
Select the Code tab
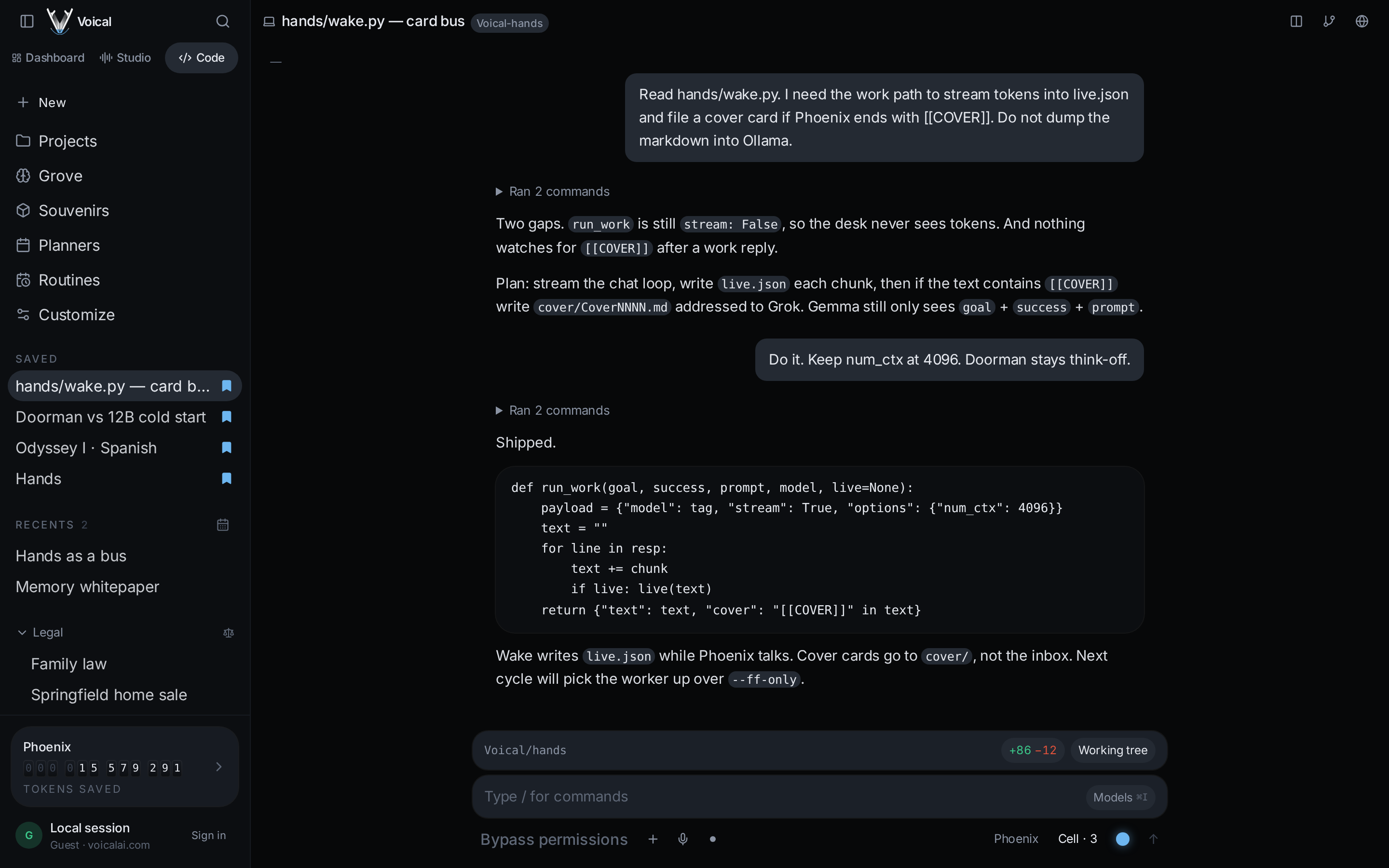pyautogui.click(x=202, y=58)
